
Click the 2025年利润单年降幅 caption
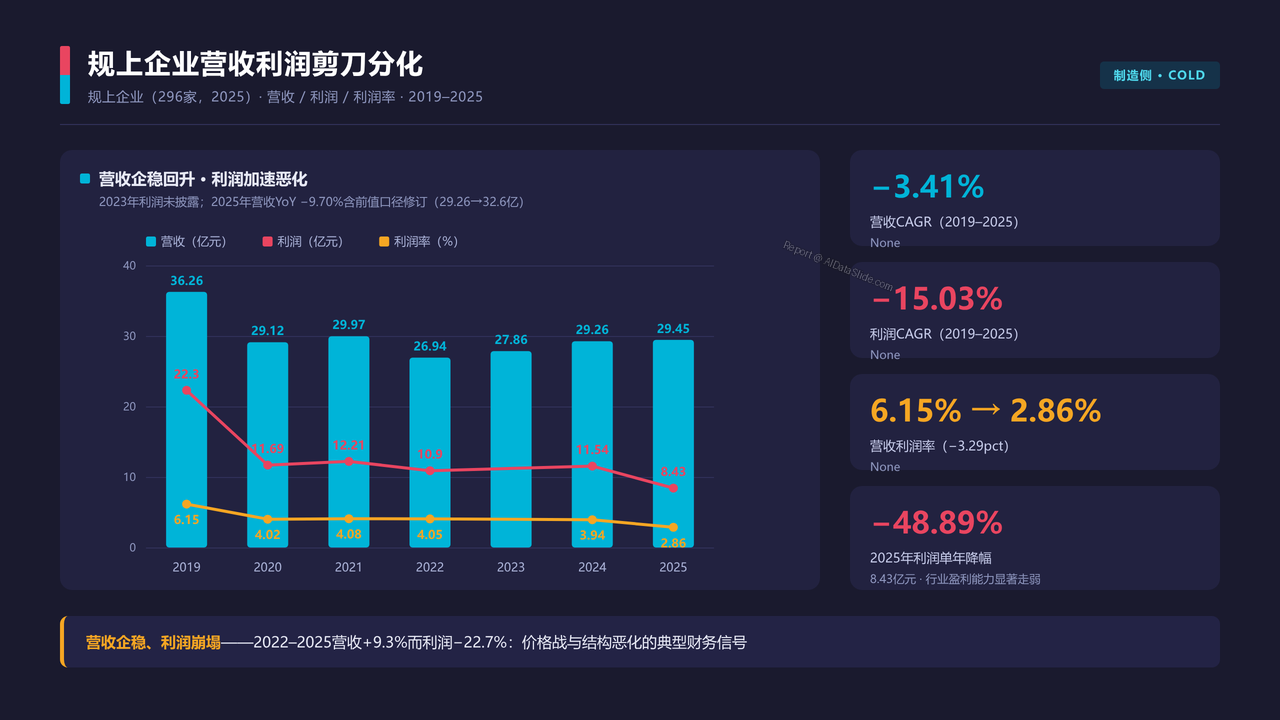coord(931,558)
